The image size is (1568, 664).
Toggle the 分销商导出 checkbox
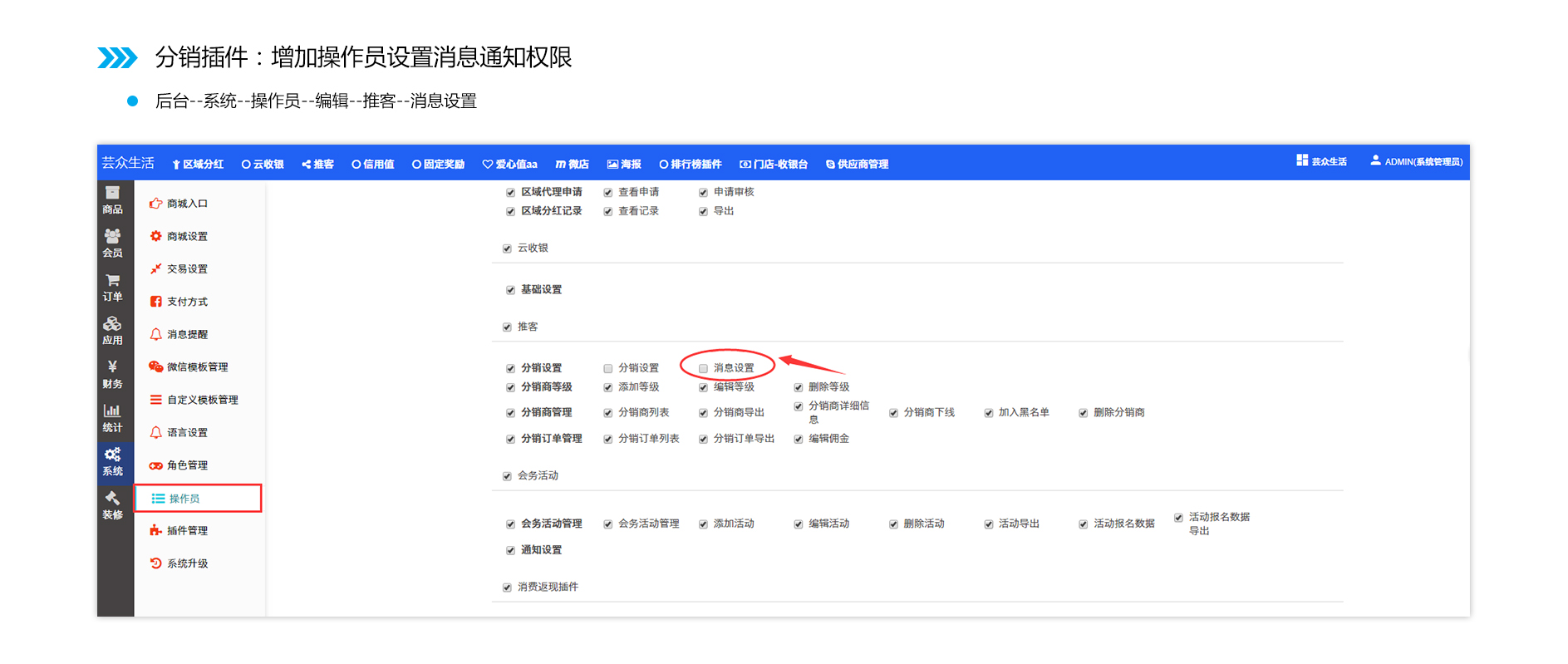click(703, 413)
